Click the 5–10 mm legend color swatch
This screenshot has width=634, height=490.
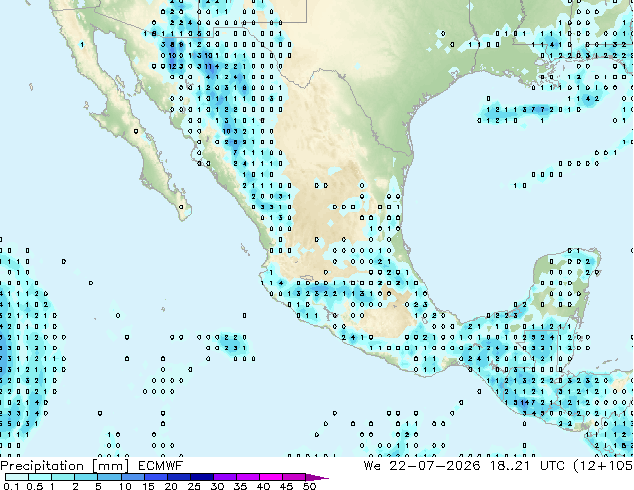point(110,477)
